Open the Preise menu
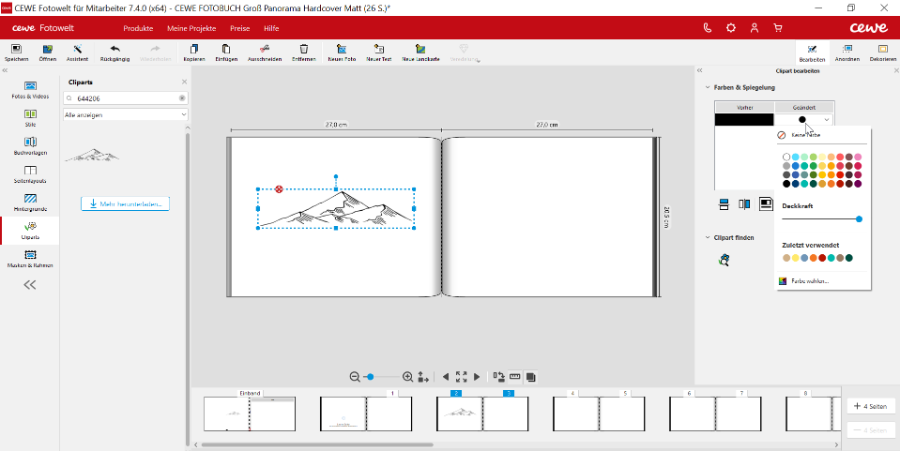The height and width of the screenshot is (451, 900). pyautogui.click(x=240, y=28)
